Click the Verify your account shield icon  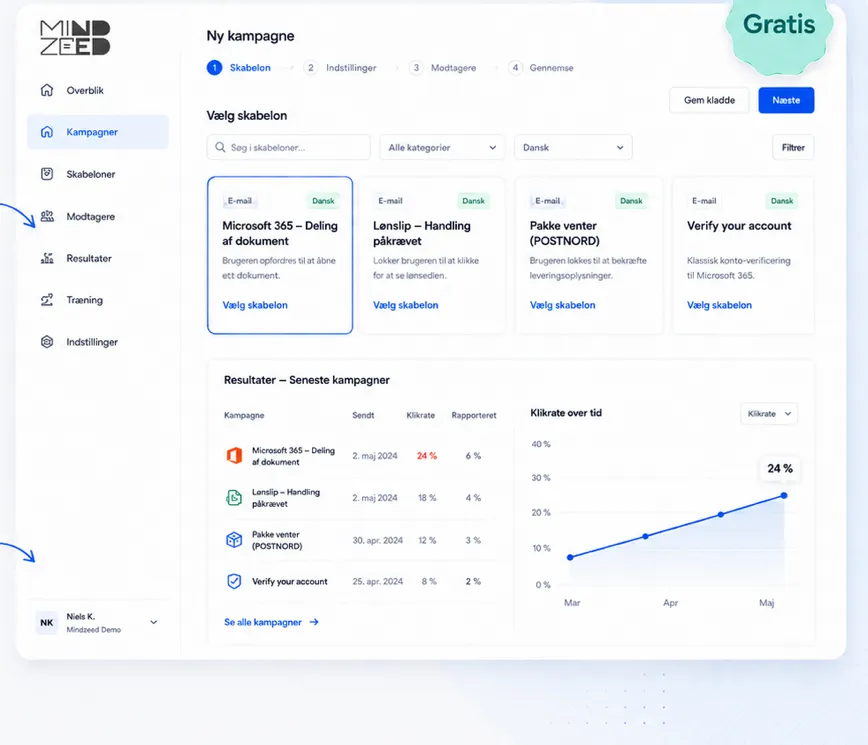(x=234, y=581)
